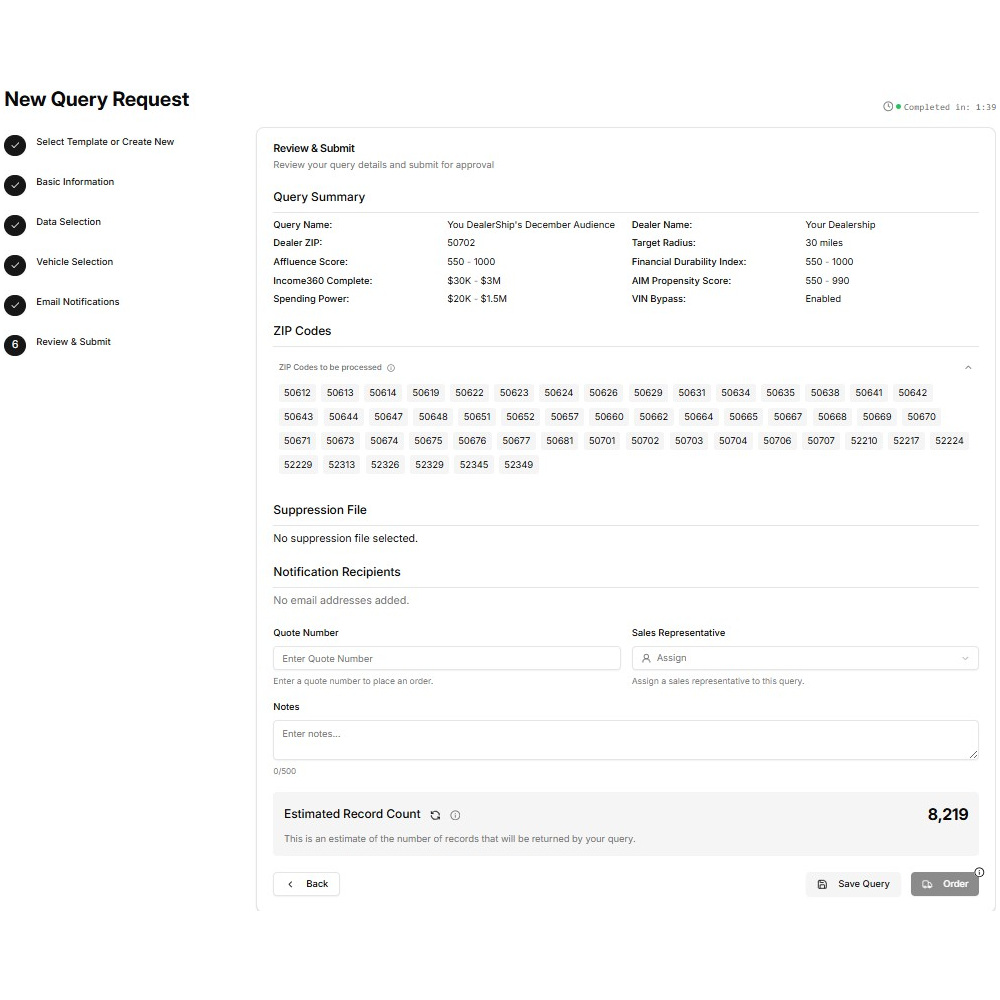Viewport: 1000px width, 1000px height.
Task: Click the clock icon near completion time
Action: tap(887, 107)
